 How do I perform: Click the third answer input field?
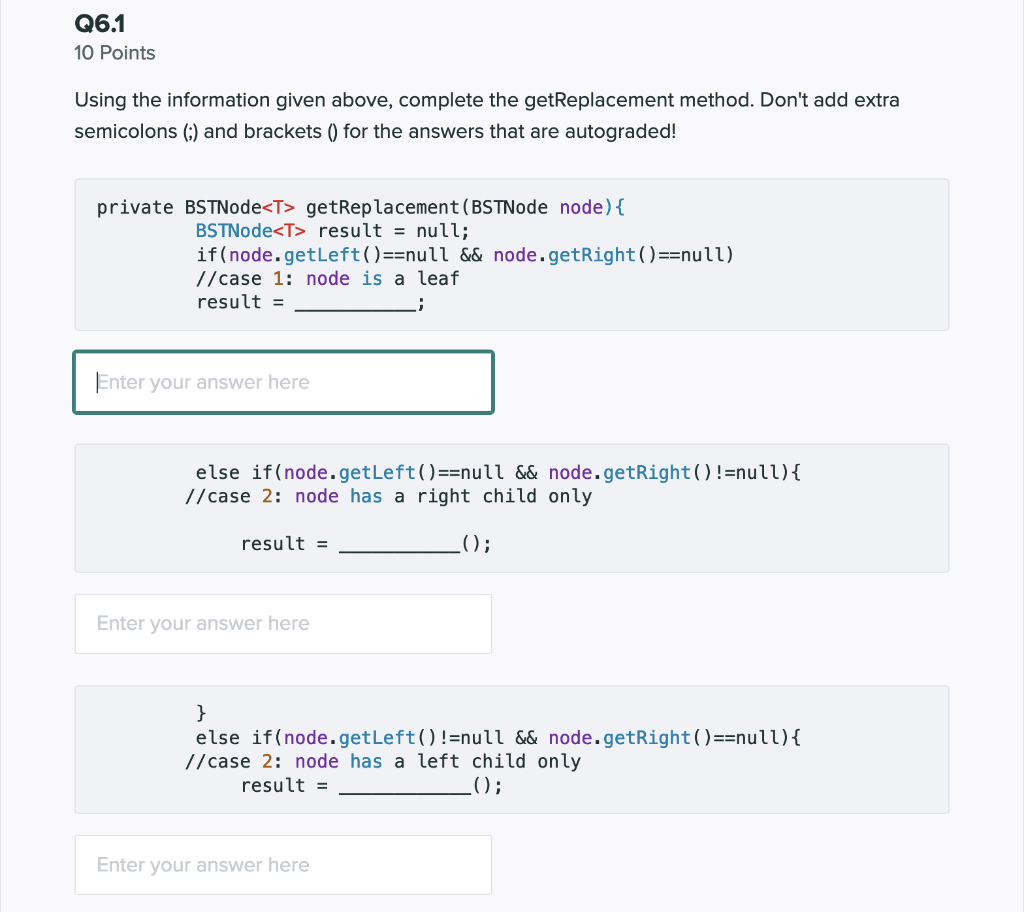(283, 864)
